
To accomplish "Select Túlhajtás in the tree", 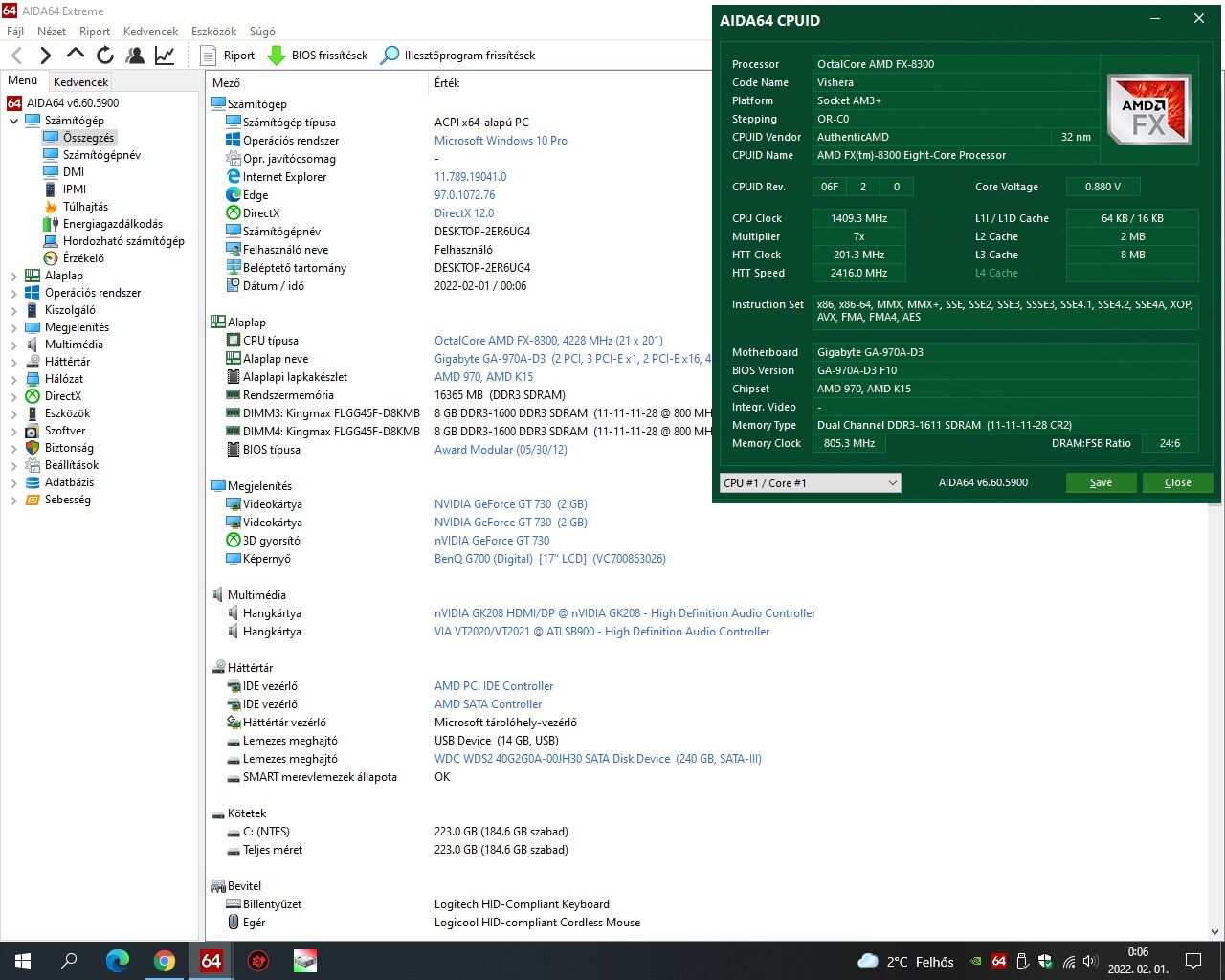I will (x=85, y=207).
